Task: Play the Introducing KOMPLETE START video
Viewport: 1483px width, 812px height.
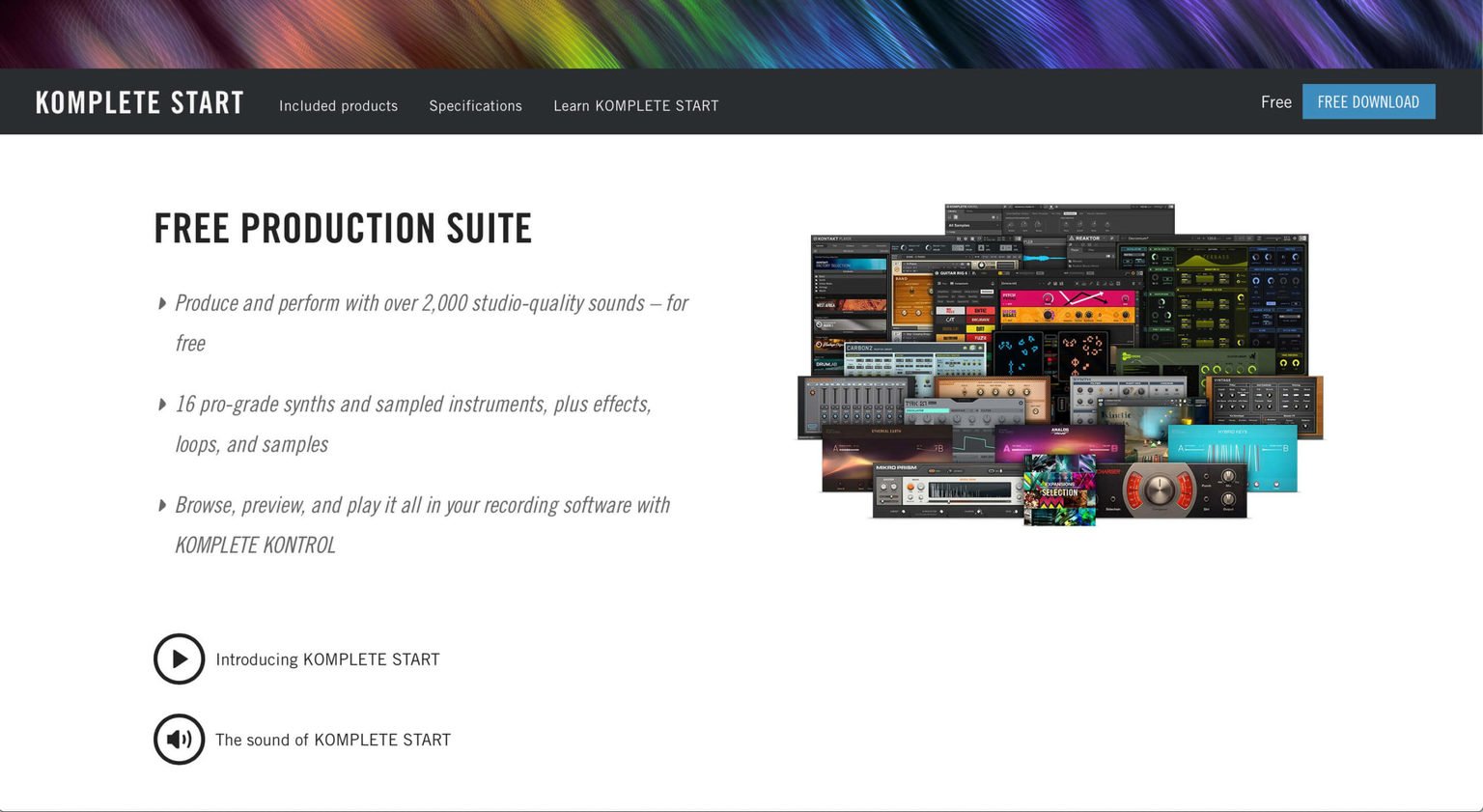Action: coord(179,659)
